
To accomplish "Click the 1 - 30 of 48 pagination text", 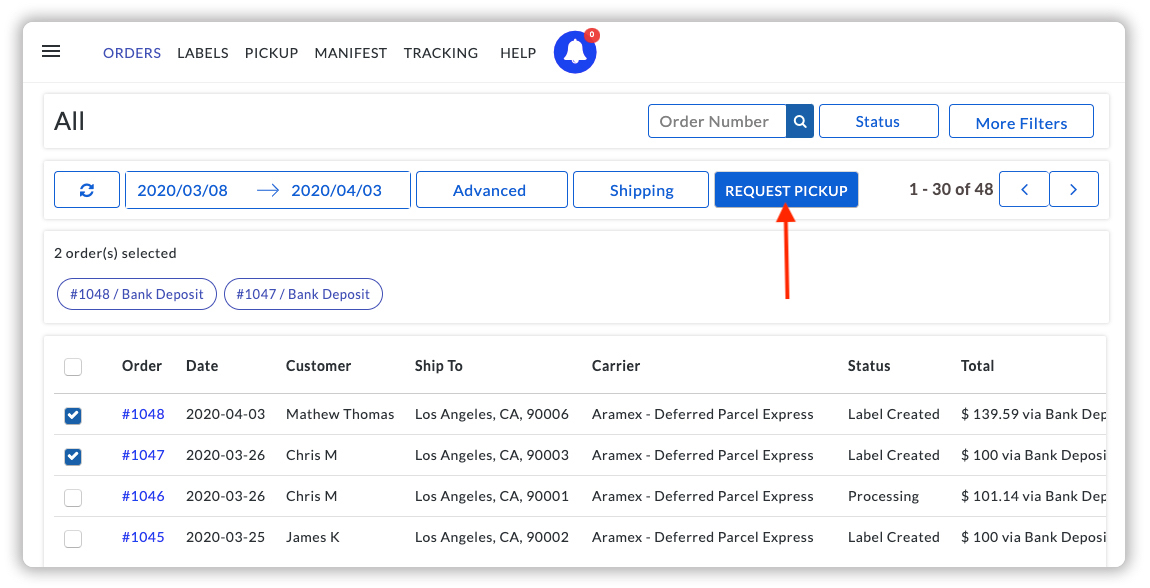I will 951,189.
